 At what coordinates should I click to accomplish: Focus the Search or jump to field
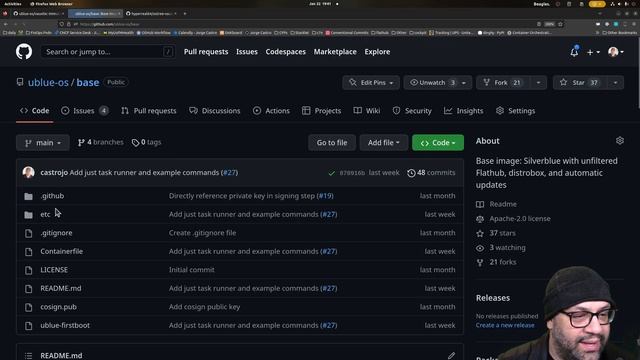(108, 52)
